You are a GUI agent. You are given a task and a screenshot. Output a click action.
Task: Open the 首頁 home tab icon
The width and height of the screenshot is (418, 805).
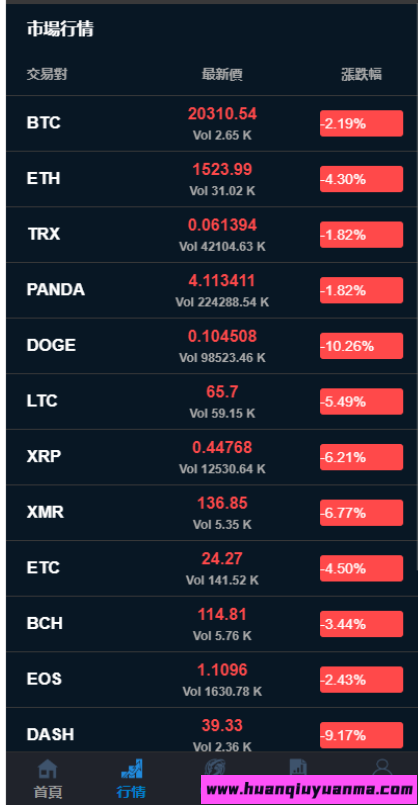click(x=48, y=769)
